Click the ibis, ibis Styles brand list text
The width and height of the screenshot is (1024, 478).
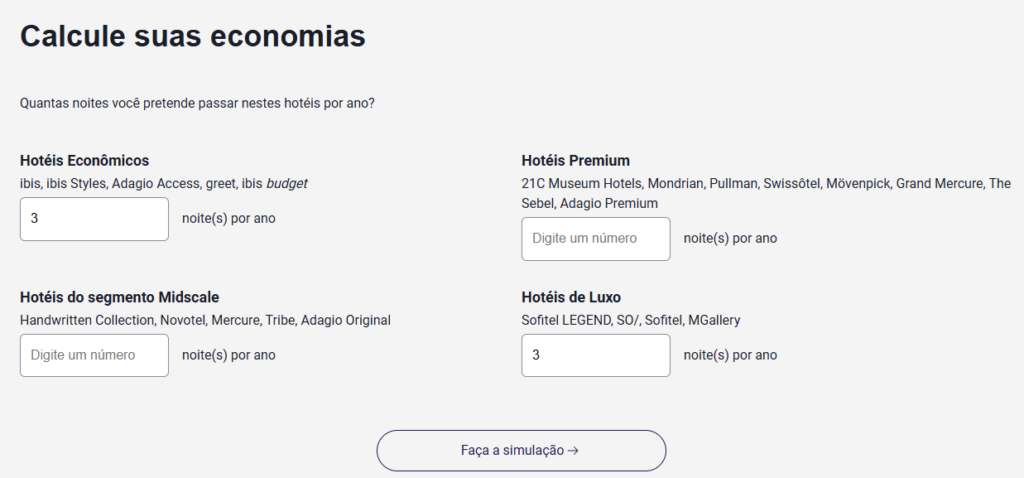click(164, 183)
